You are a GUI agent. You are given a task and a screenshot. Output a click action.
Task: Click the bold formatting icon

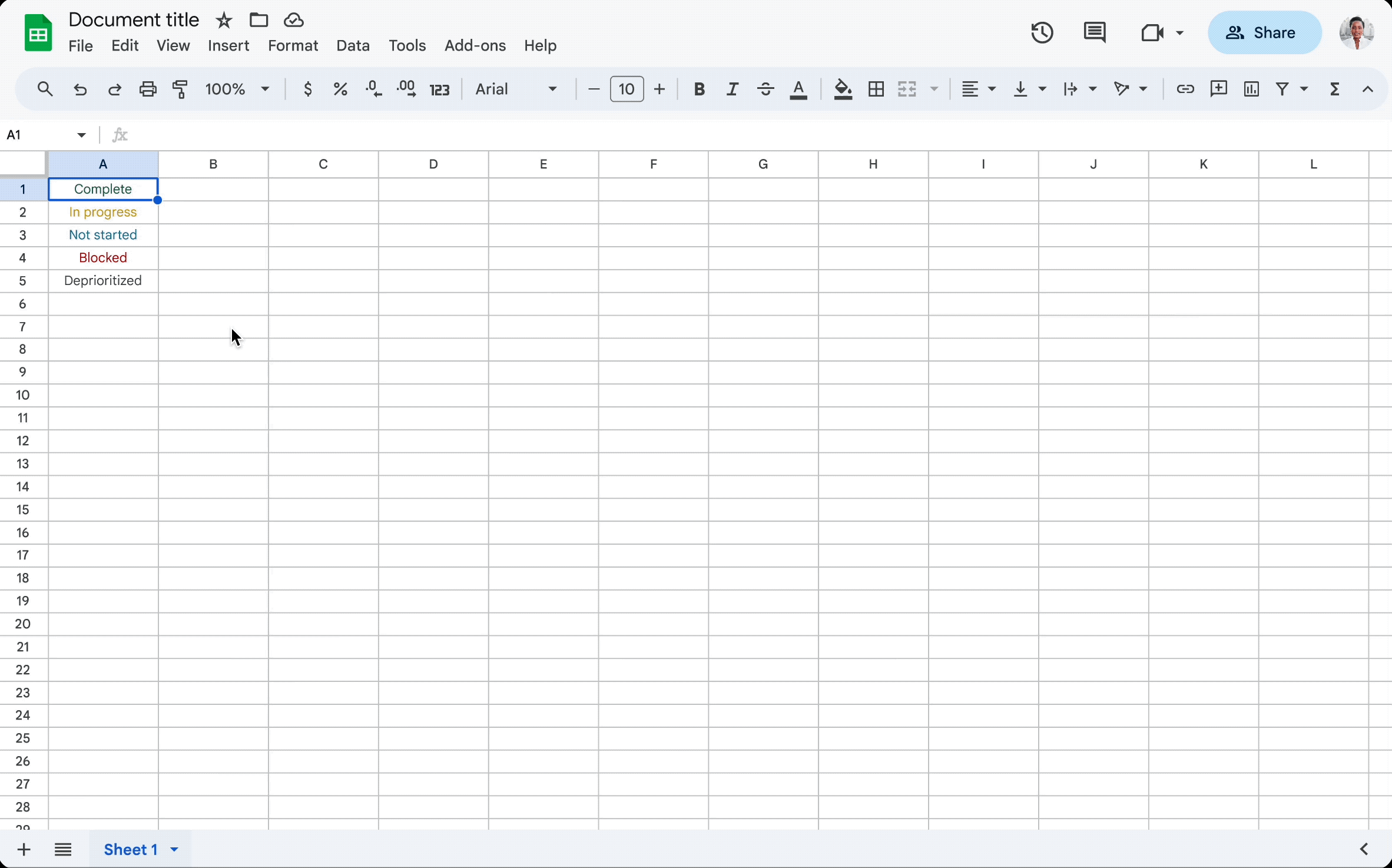pos(700,89)
